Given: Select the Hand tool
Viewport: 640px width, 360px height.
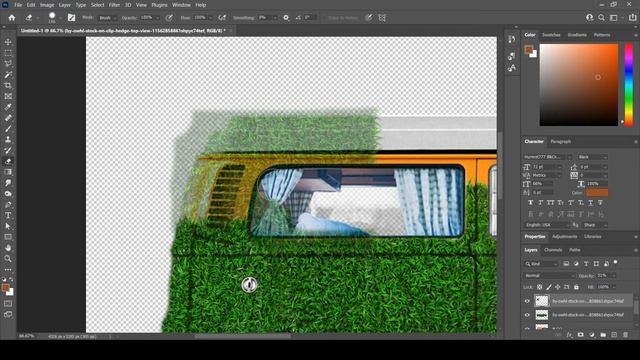Looking at the screenshot, I should coord(8,248).
